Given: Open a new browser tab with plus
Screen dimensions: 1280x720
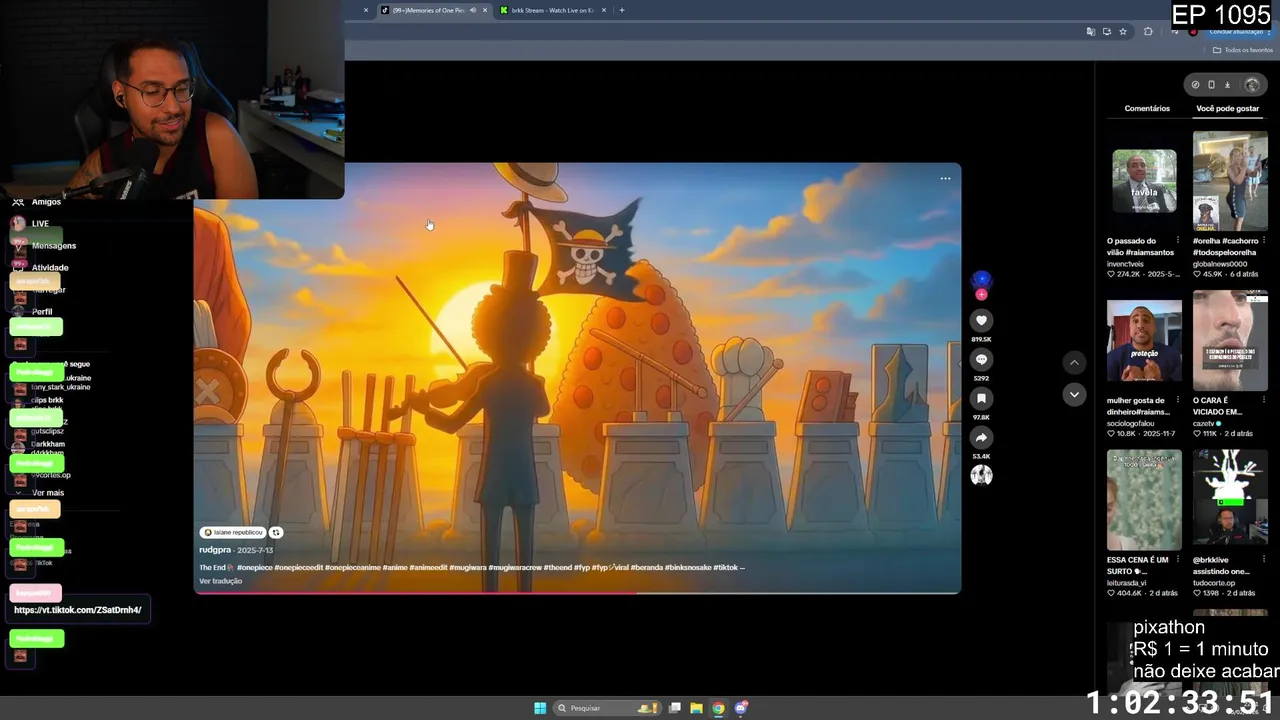Looking at the screenshot, I should pyautogui.click(x=622, y=10).
